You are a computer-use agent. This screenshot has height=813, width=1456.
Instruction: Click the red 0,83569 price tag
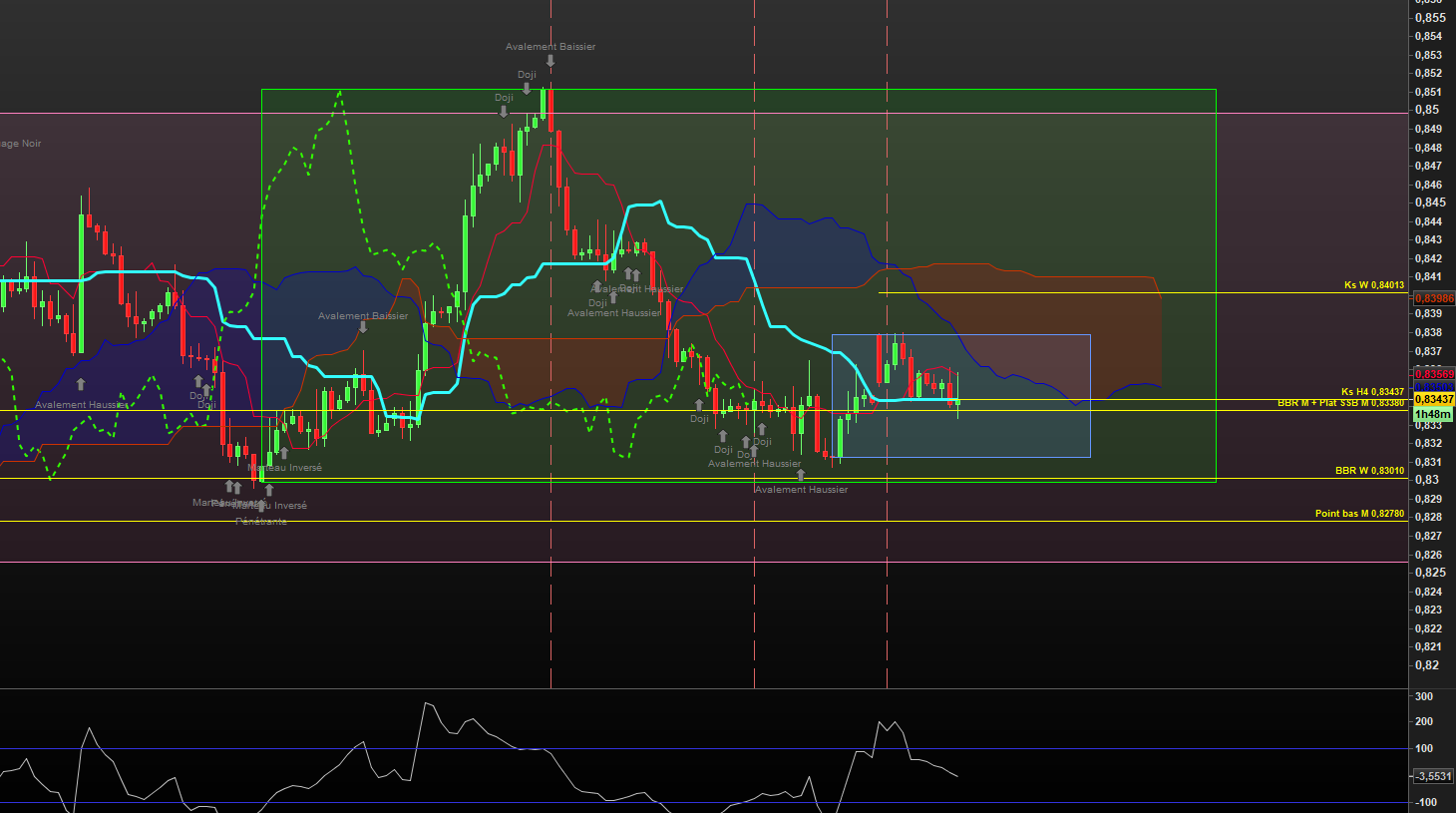(x=1434, y=374)
